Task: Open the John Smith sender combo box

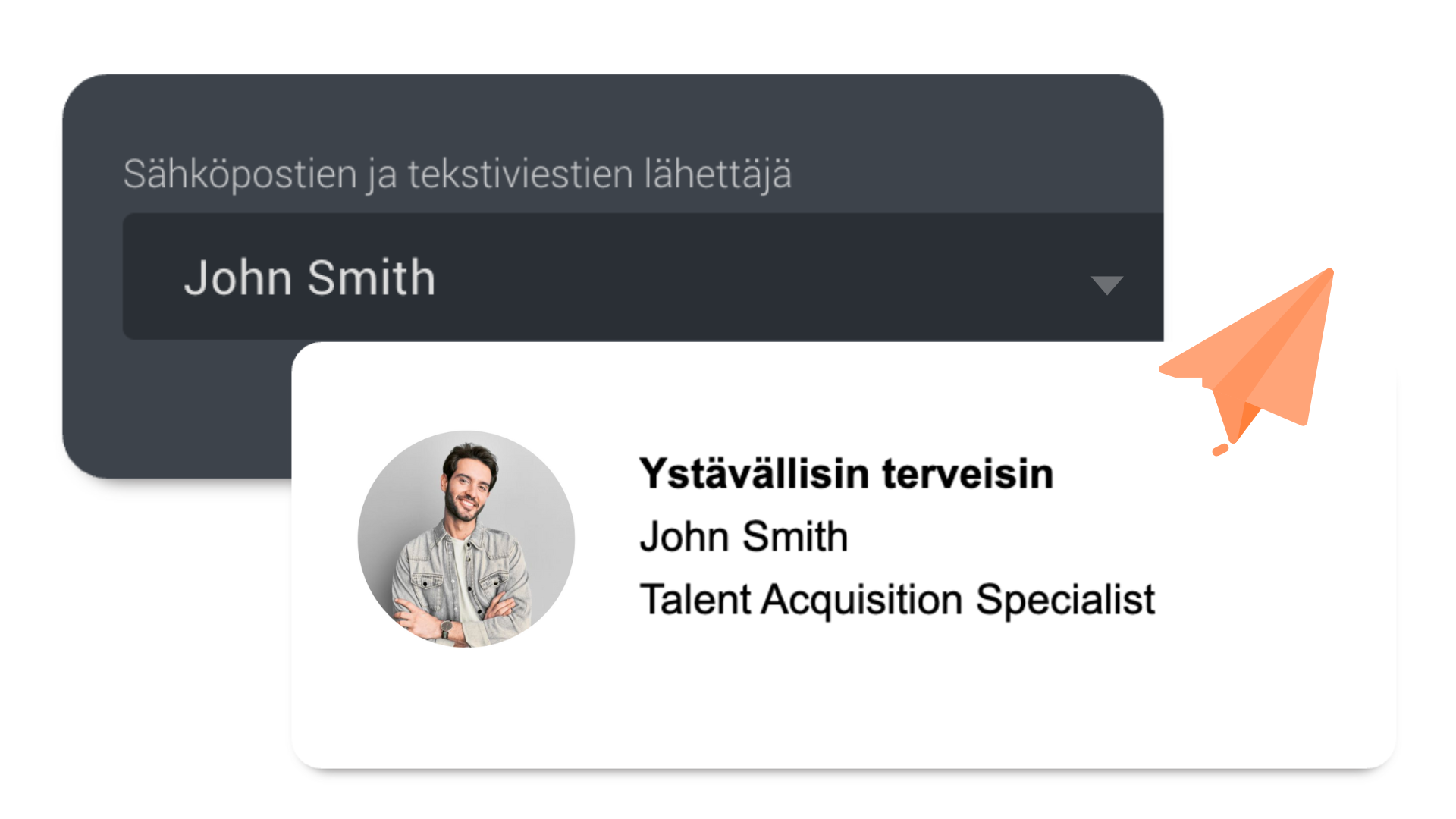Action: click(607, 277)
